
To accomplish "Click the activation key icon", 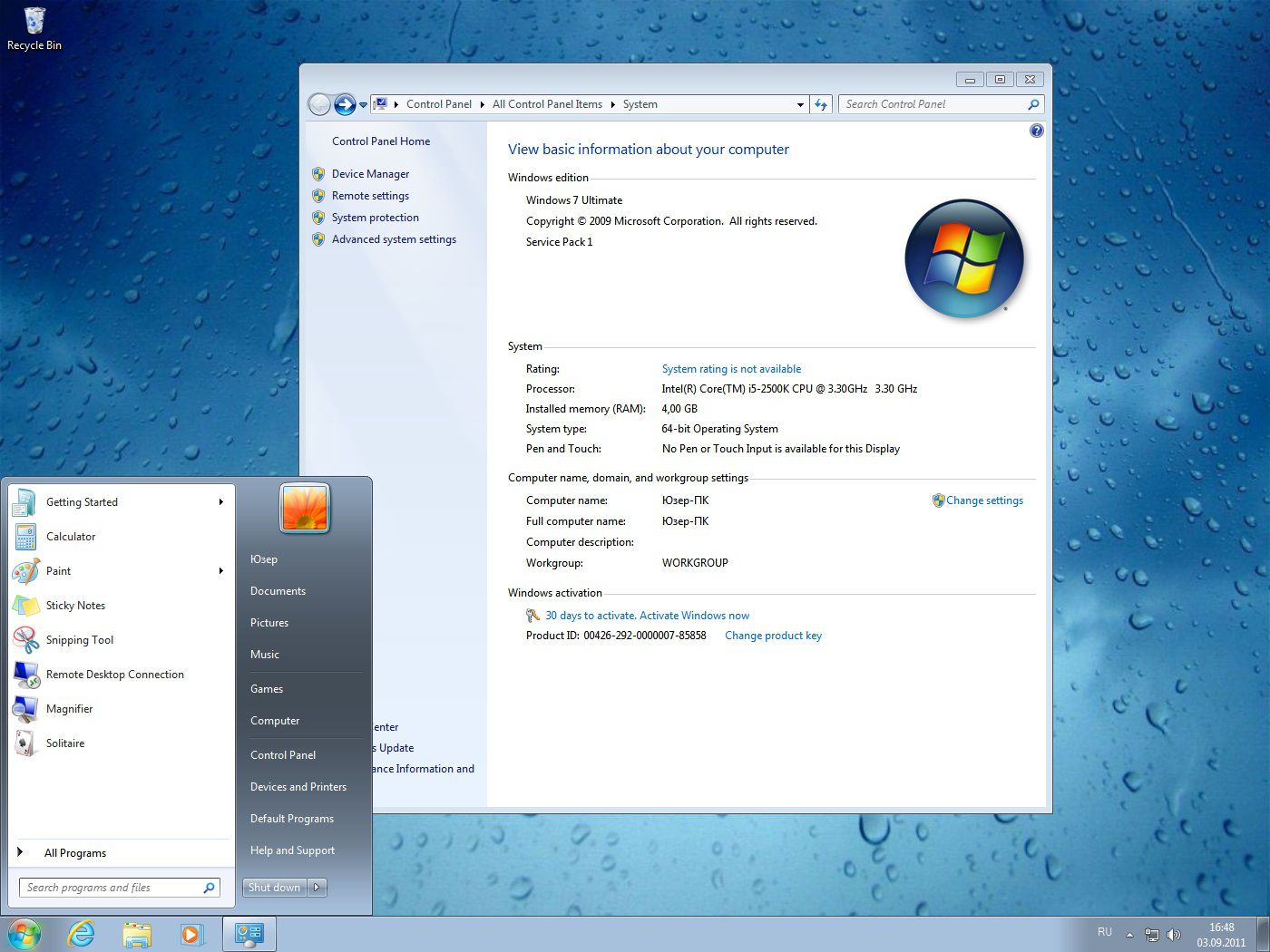I will pyautogui.click(x=533, y=616).
